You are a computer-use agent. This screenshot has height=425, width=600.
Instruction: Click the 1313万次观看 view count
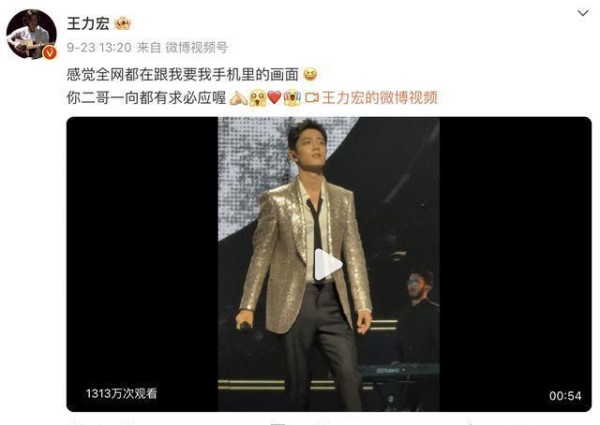[121, 394]
